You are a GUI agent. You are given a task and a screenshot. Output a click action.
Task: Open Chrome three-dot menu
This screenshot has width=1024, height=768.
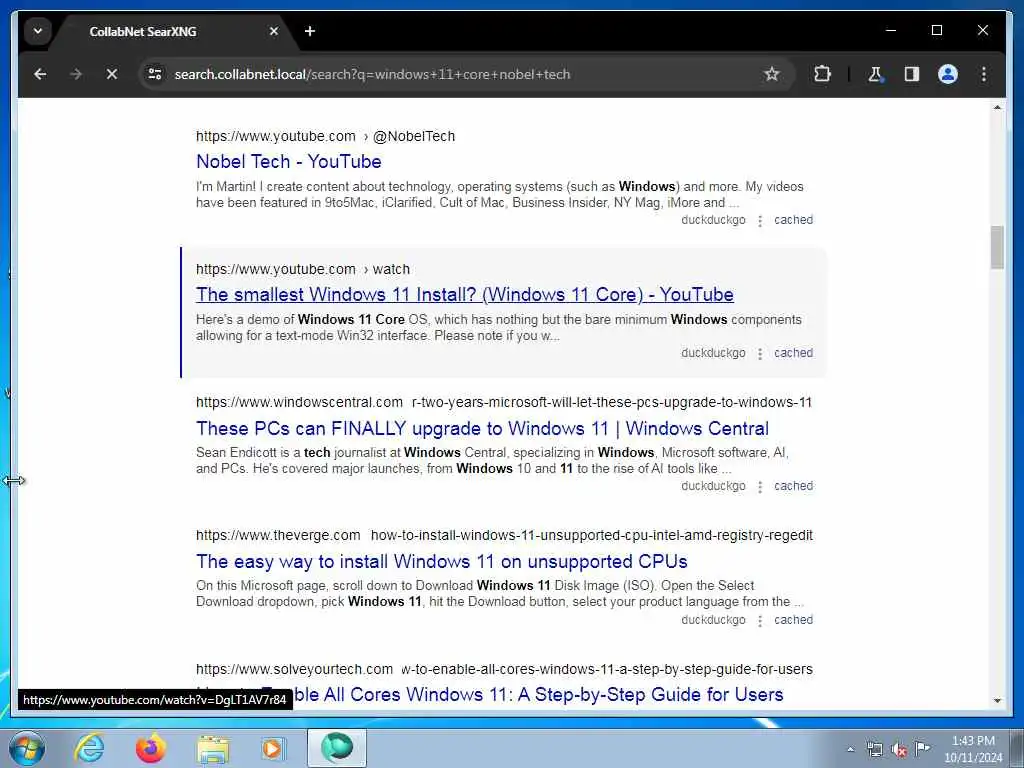[984, 74]
